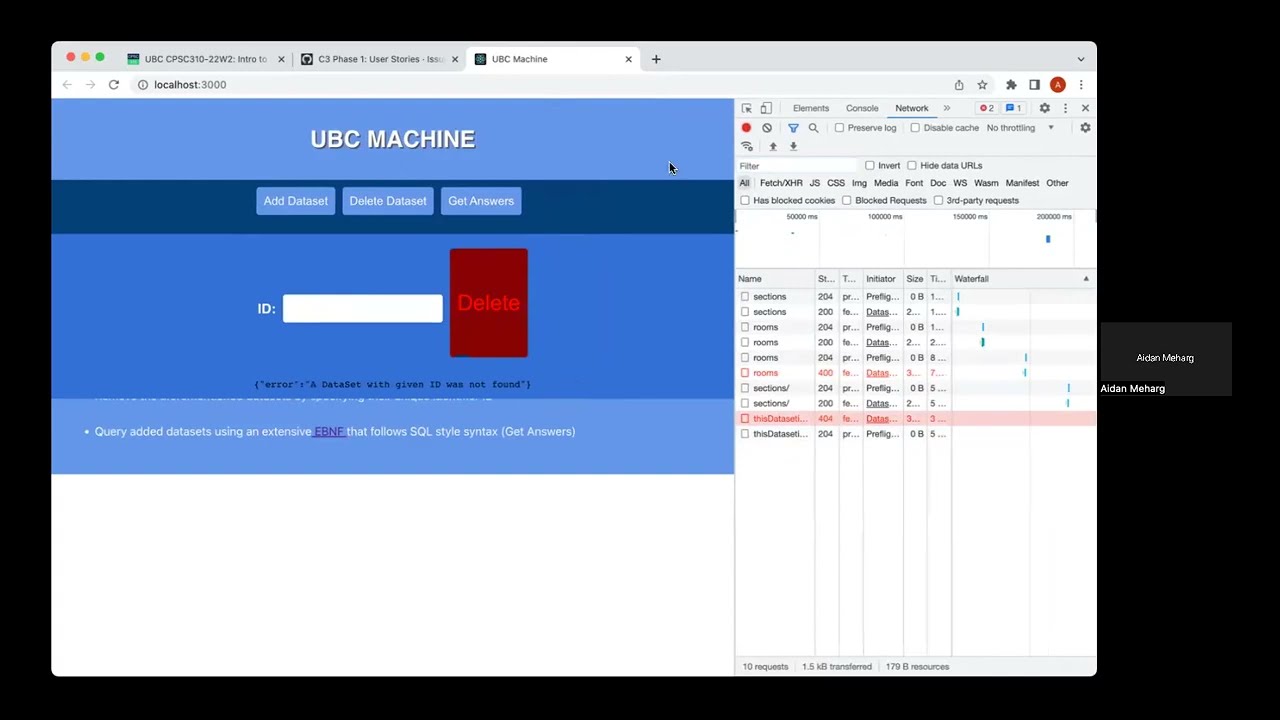Switch to UBC CPSC310-22W2 browser tab
The width and height of the screenshot is (1280, 720).
click(x=206, y=59)
